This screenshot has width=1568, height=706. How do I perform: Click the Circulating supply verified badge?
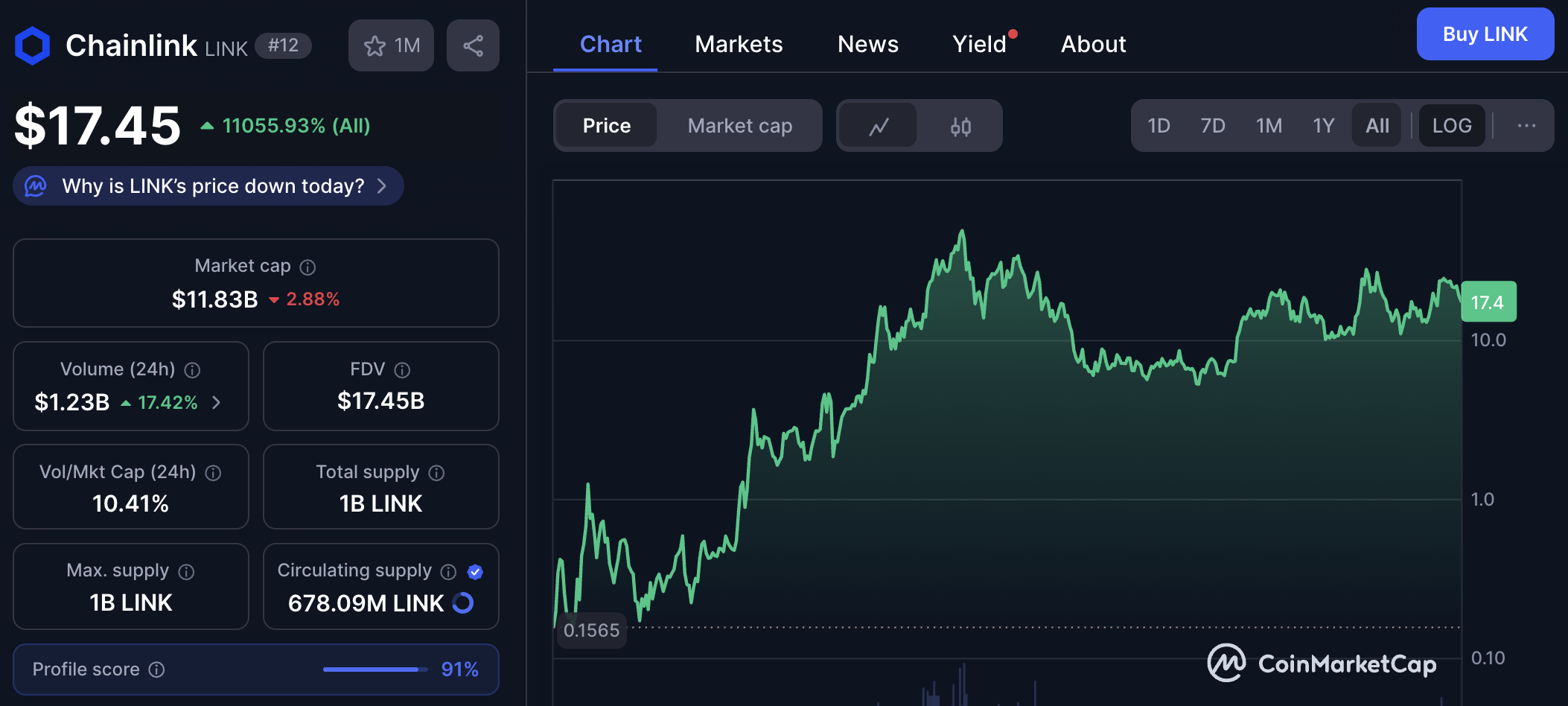[475, 572]
